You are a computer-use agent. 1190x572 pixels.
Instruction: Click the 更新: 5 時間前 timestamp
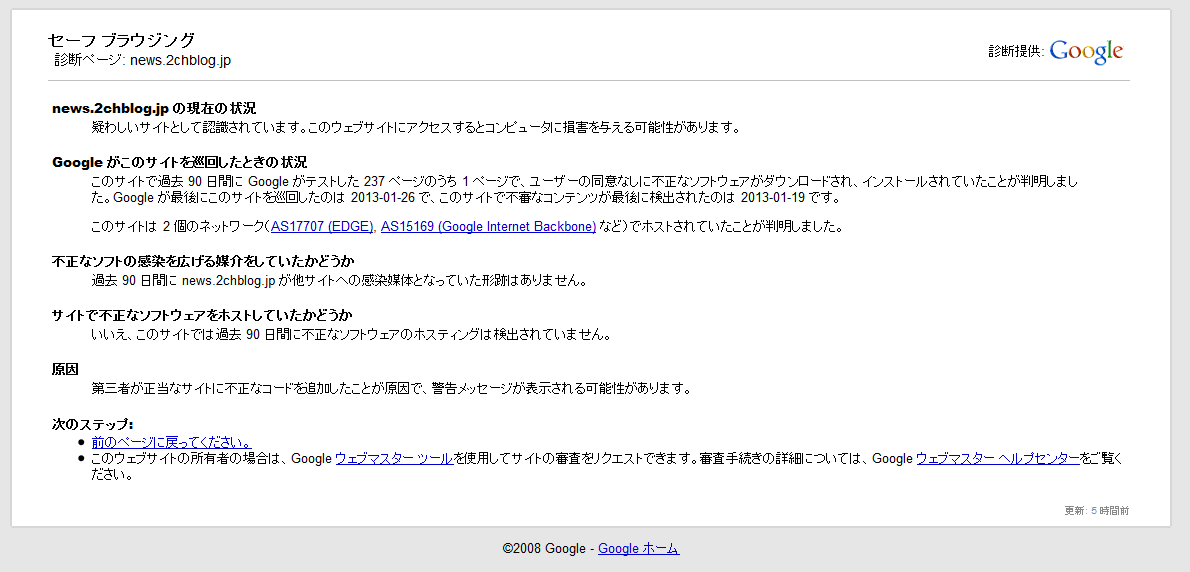point(1097,511)
